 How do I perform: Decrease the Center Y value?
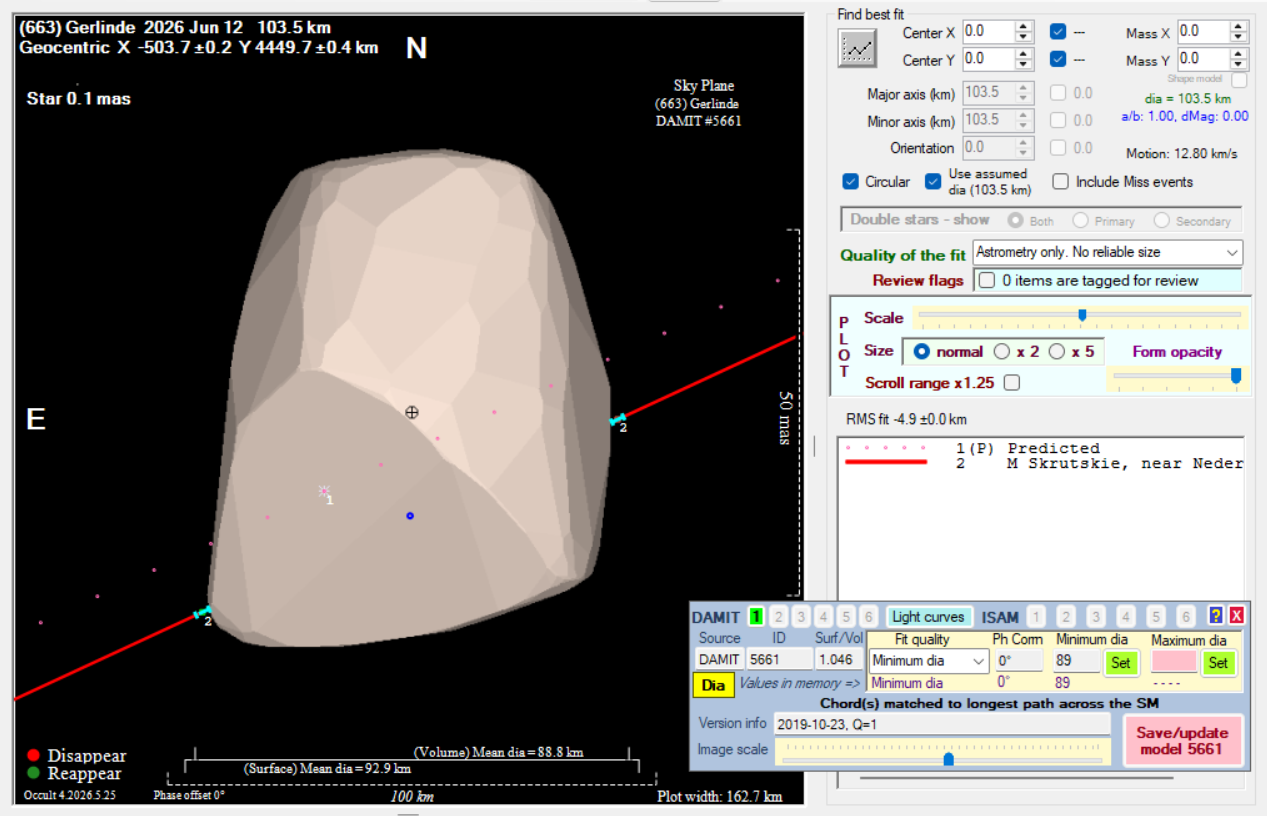click(x=1024, y=64)
